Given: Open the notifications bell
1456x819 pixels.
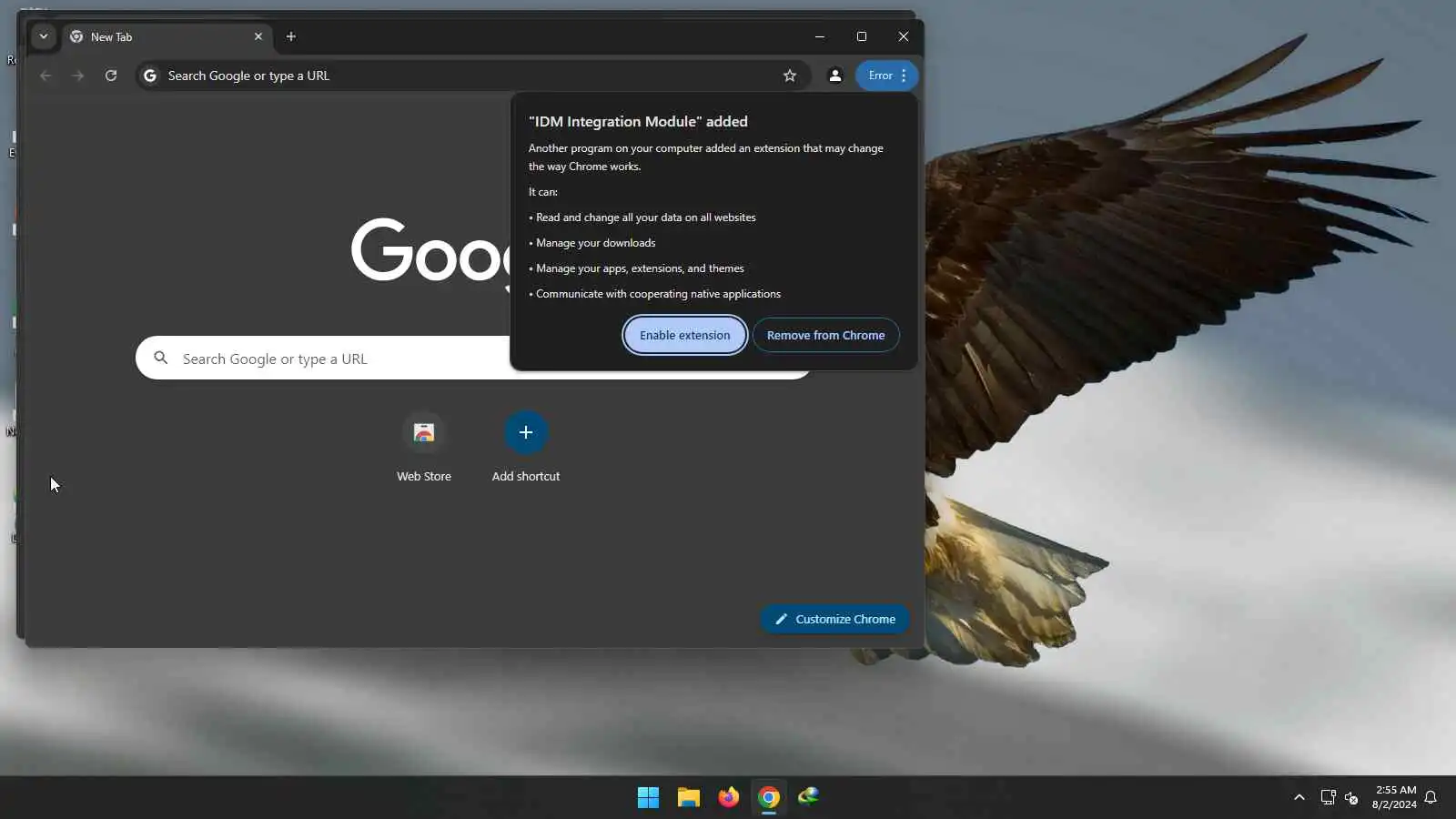Looking at the screenshot, I should pos(1431,798).
